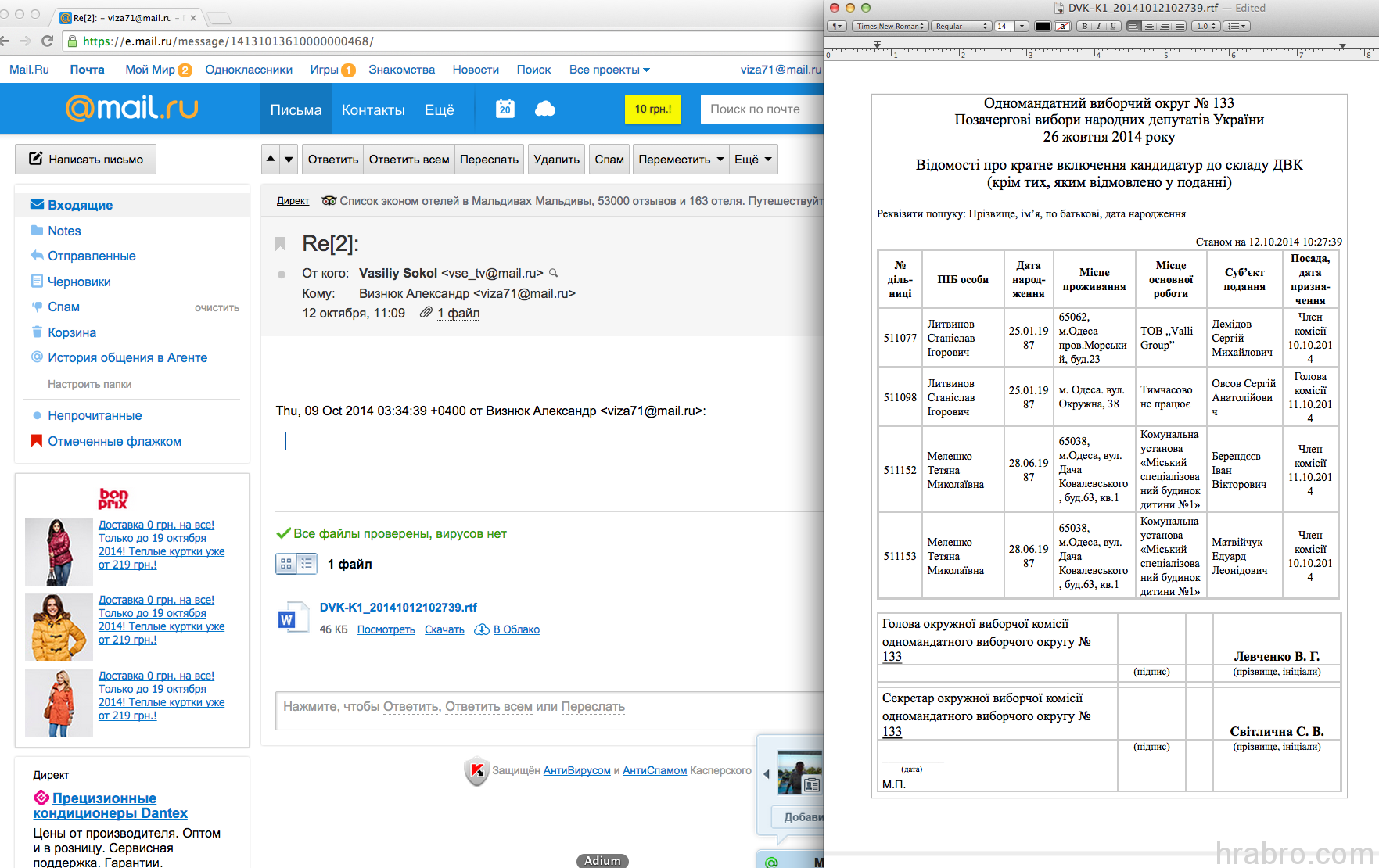Go to previous message with up arrow
The width and height of the screenshot is (1379, 868).
pyautogui.click(x=271, y=160)
